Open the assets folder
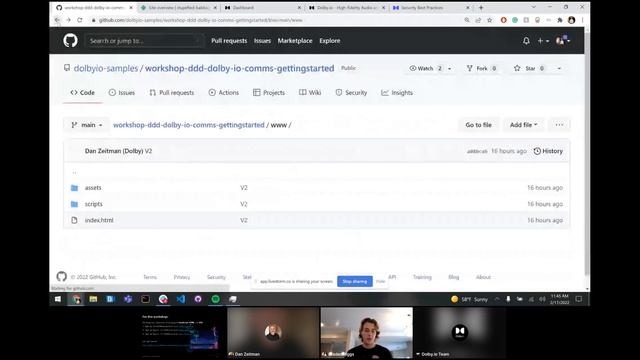This screenshot has width=640, height=360. [x=93, y=188]
